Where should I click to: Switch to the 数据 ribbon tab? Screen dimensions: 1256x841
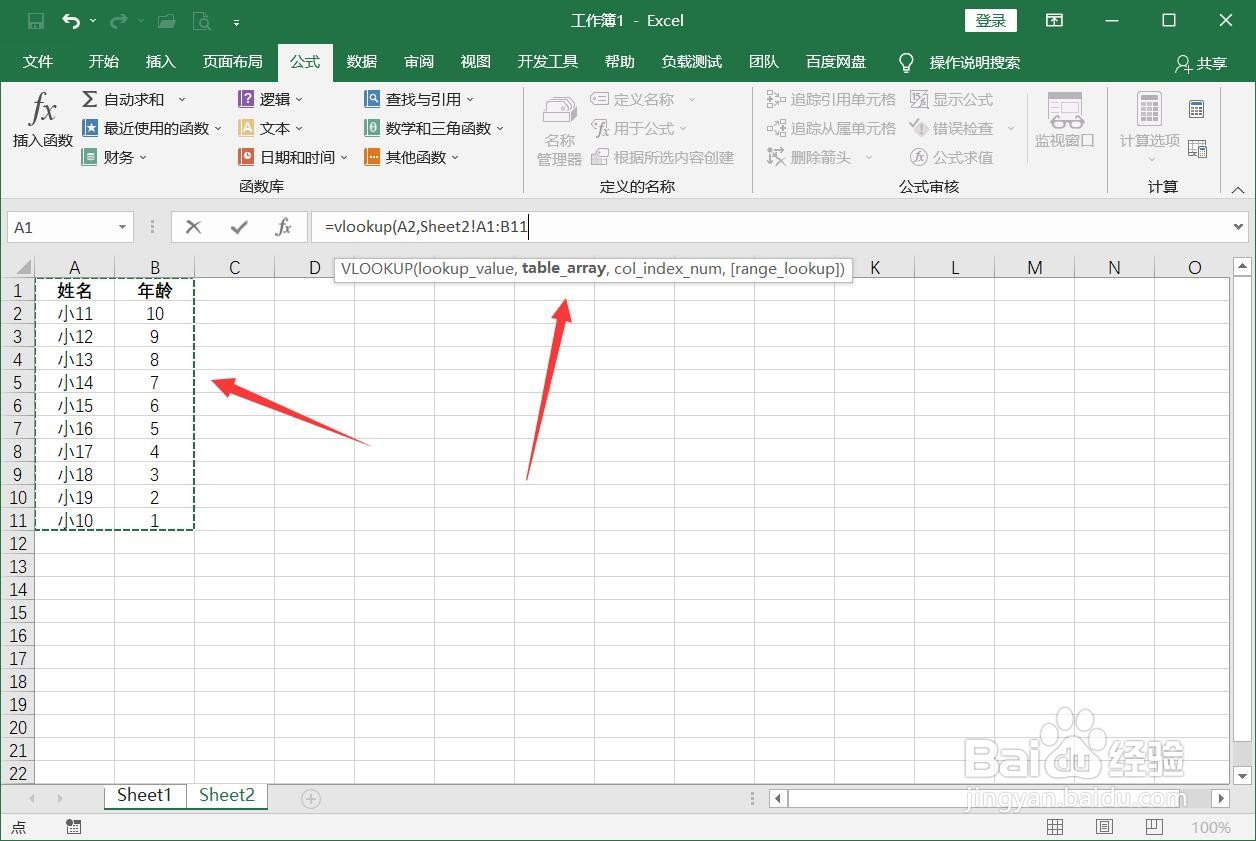(x=361, y=61)
